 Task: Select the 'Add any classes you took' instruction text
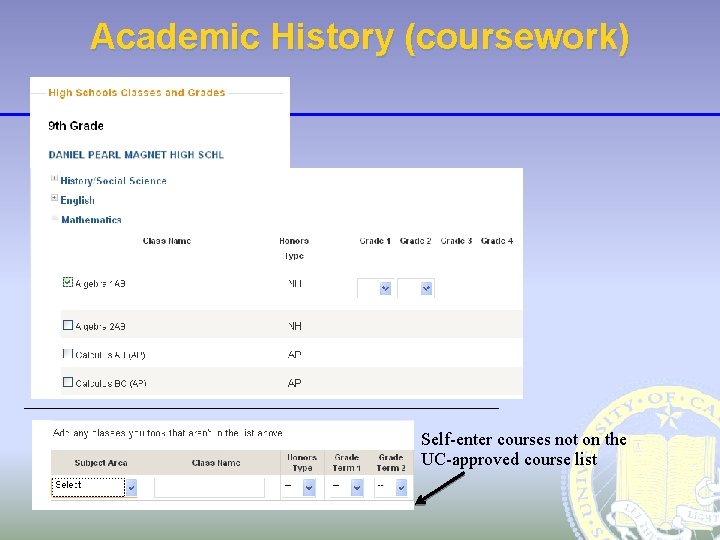[x=168, y=433]
